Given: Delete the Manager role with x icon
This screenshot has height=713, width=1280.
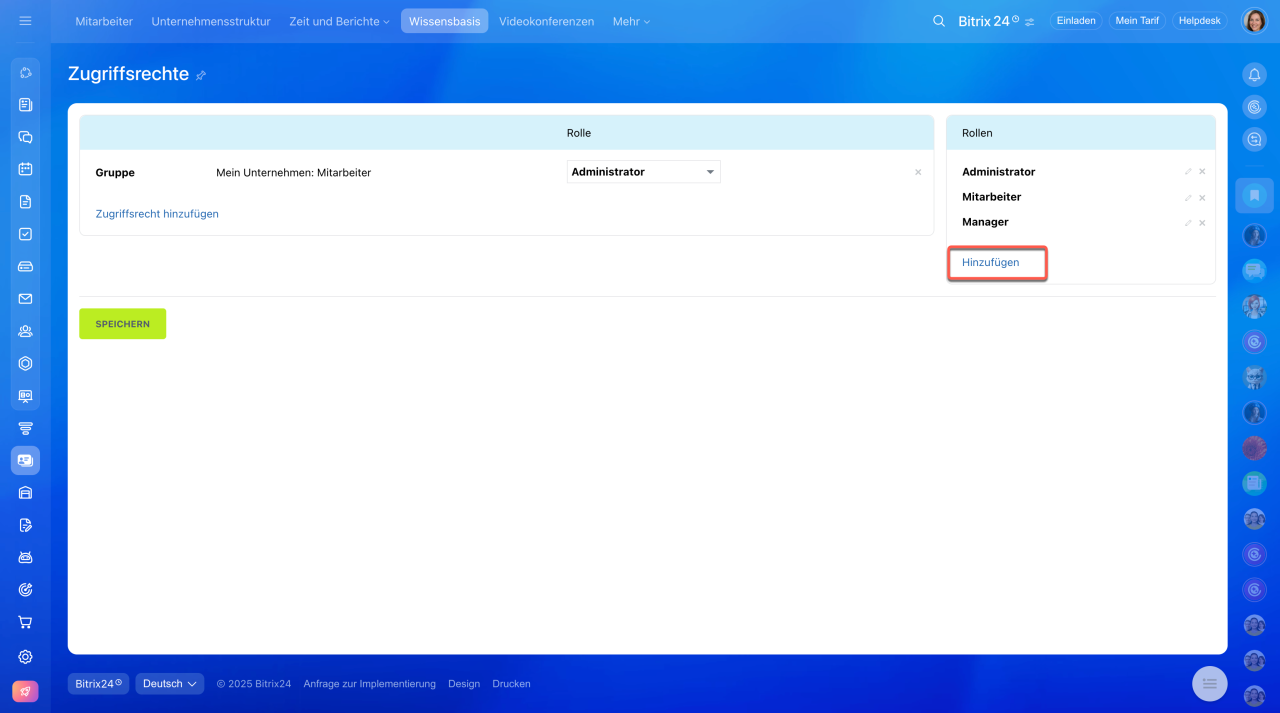Looking at the screenshot, I should coord(1202,223).
